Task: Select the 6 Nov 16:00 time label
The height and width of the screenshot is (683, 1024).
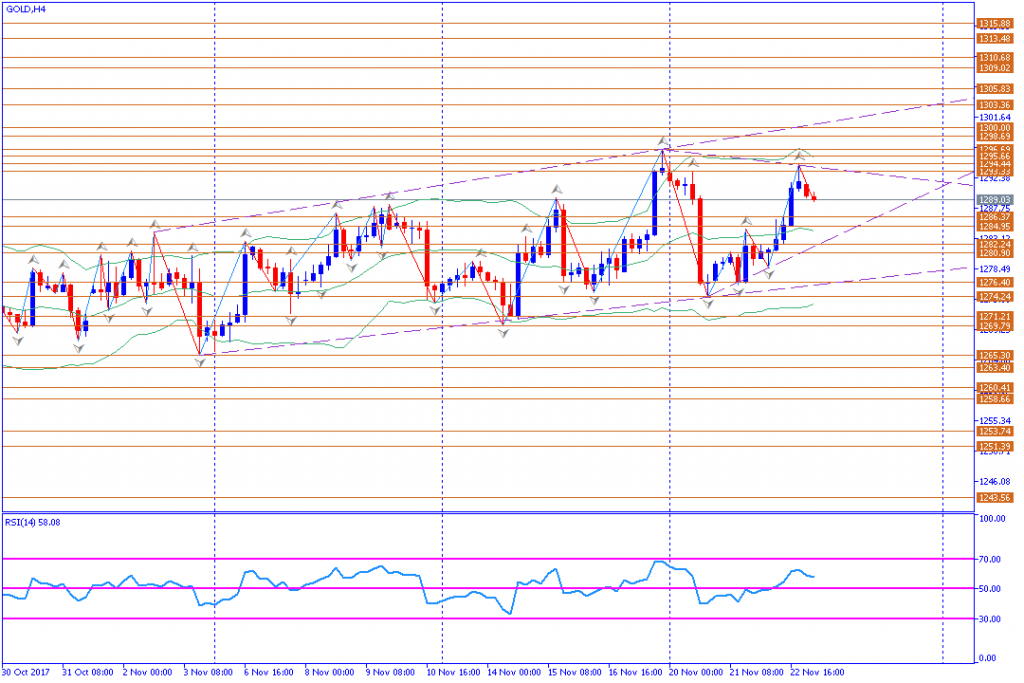Action: click(268, 673)
